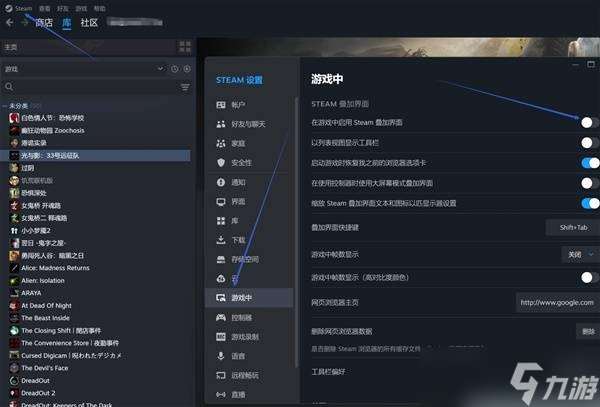Open the 下载 (Downloads) settings icon
600x407 pixels.
click(x=221, y=240)
